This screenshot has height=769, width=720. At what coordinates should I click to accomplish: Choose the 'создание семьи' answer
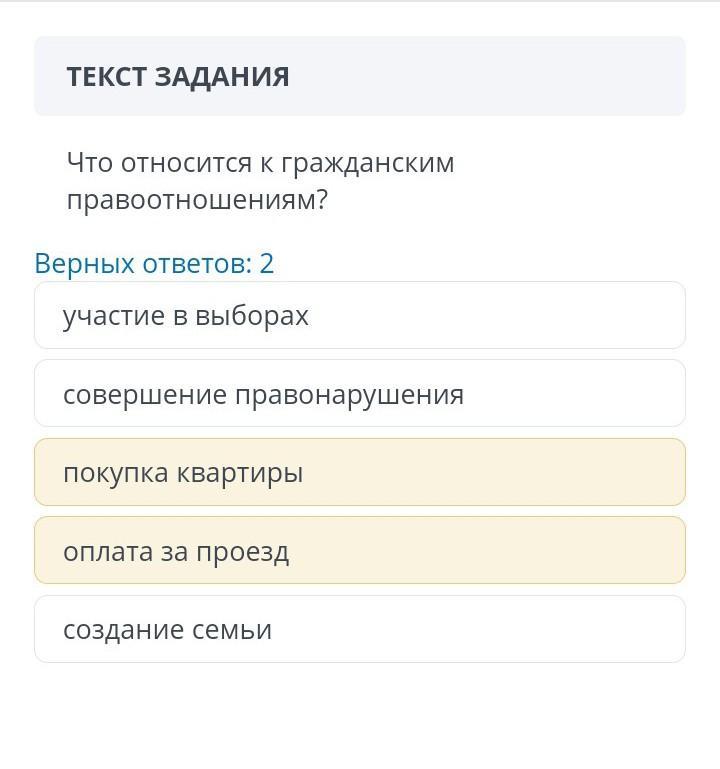point(359,629)
